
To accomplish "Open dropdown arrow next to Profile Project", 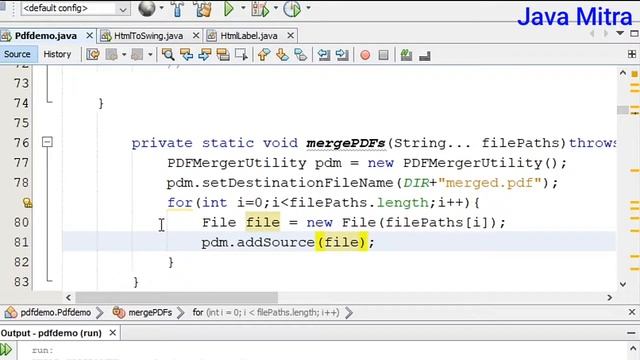I will point(308,8).
